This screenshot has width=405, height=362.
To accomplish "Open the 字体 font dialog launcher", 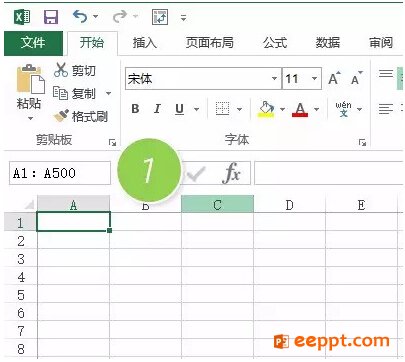I will (x=362, y=143).
